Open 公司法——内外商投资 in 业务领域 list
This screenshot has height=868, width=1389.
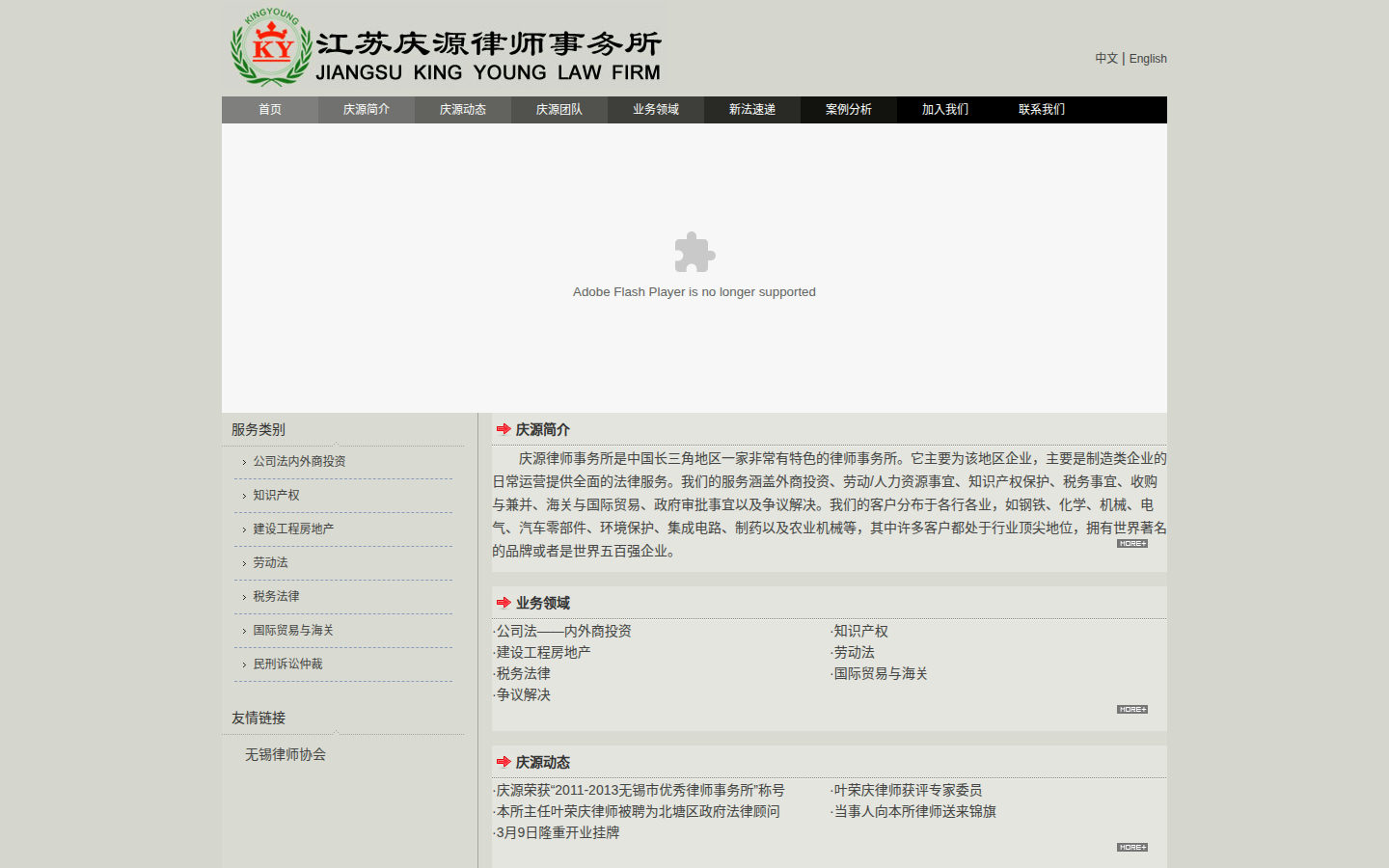coord(563,632)
